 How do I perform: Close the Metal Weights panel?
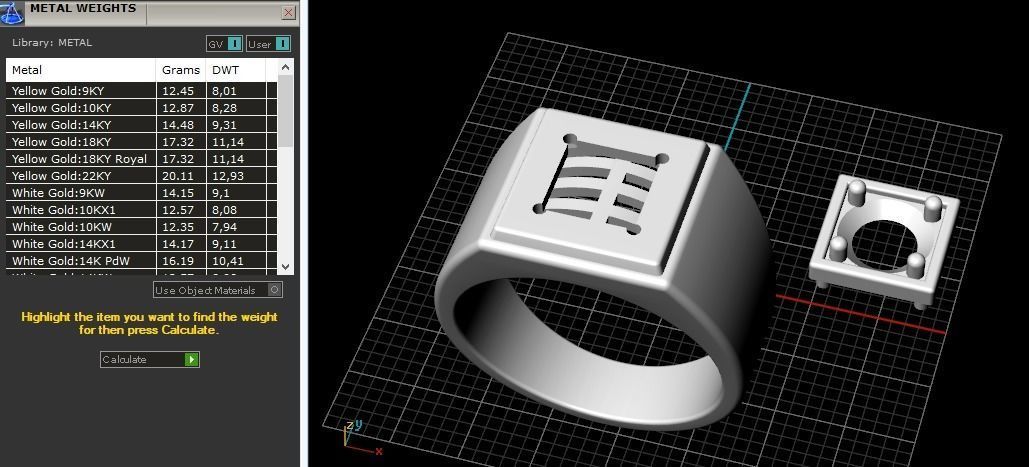[x=289, y=12]
